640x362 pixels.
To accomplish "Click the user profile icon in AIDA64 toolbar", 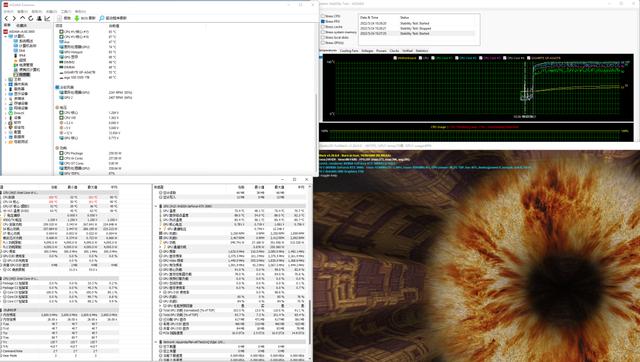I will pos(39,18).
